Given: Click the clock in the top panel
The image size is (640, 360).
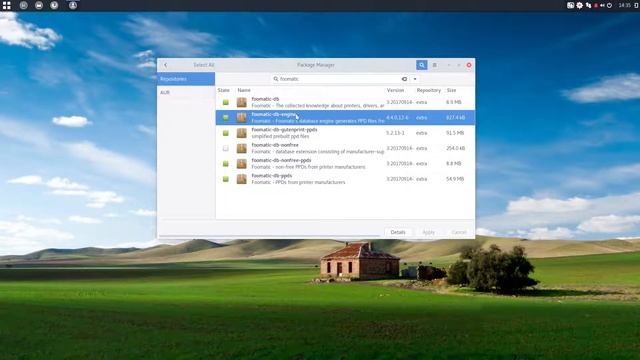Looking at the screenshot, I should (x=624, y=5).
